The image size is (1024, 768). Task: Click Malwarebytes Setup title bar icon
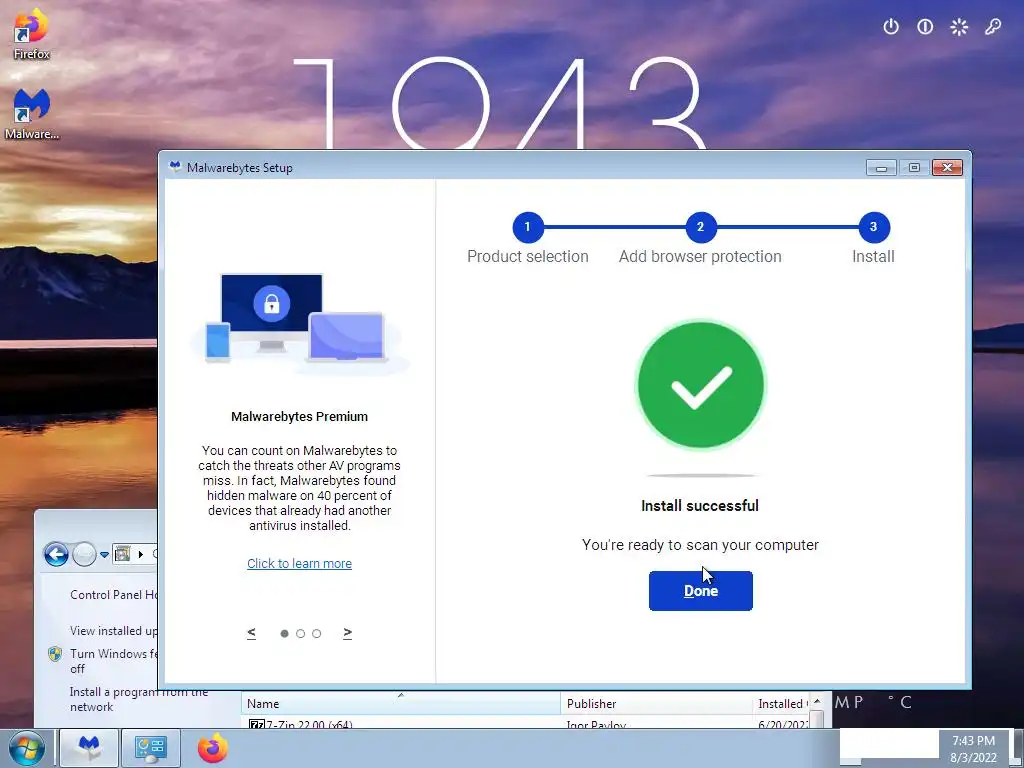click(x=175, y=167)
